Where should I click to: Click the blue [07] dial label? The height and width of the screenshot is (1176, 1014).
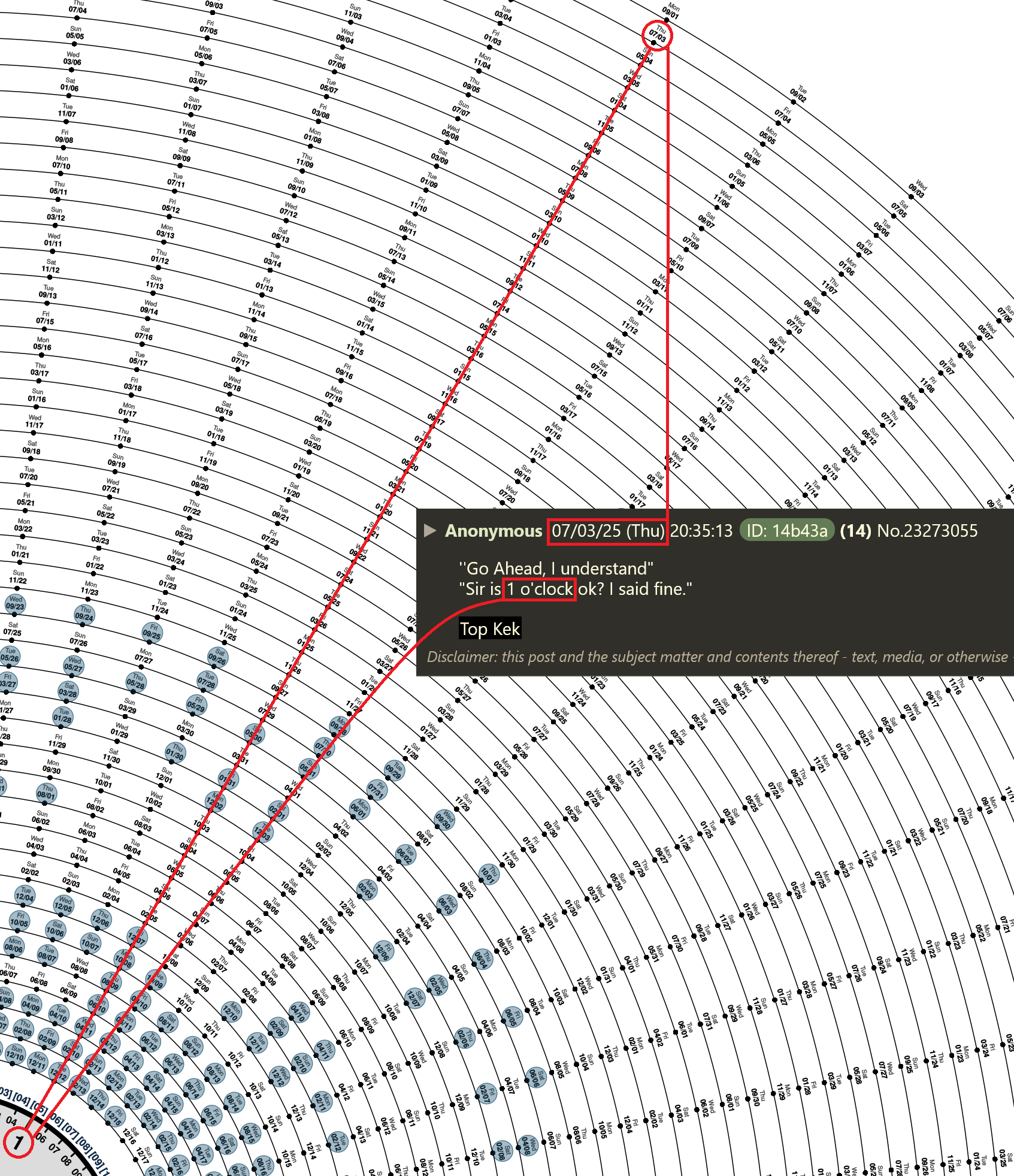point(71,1131)
